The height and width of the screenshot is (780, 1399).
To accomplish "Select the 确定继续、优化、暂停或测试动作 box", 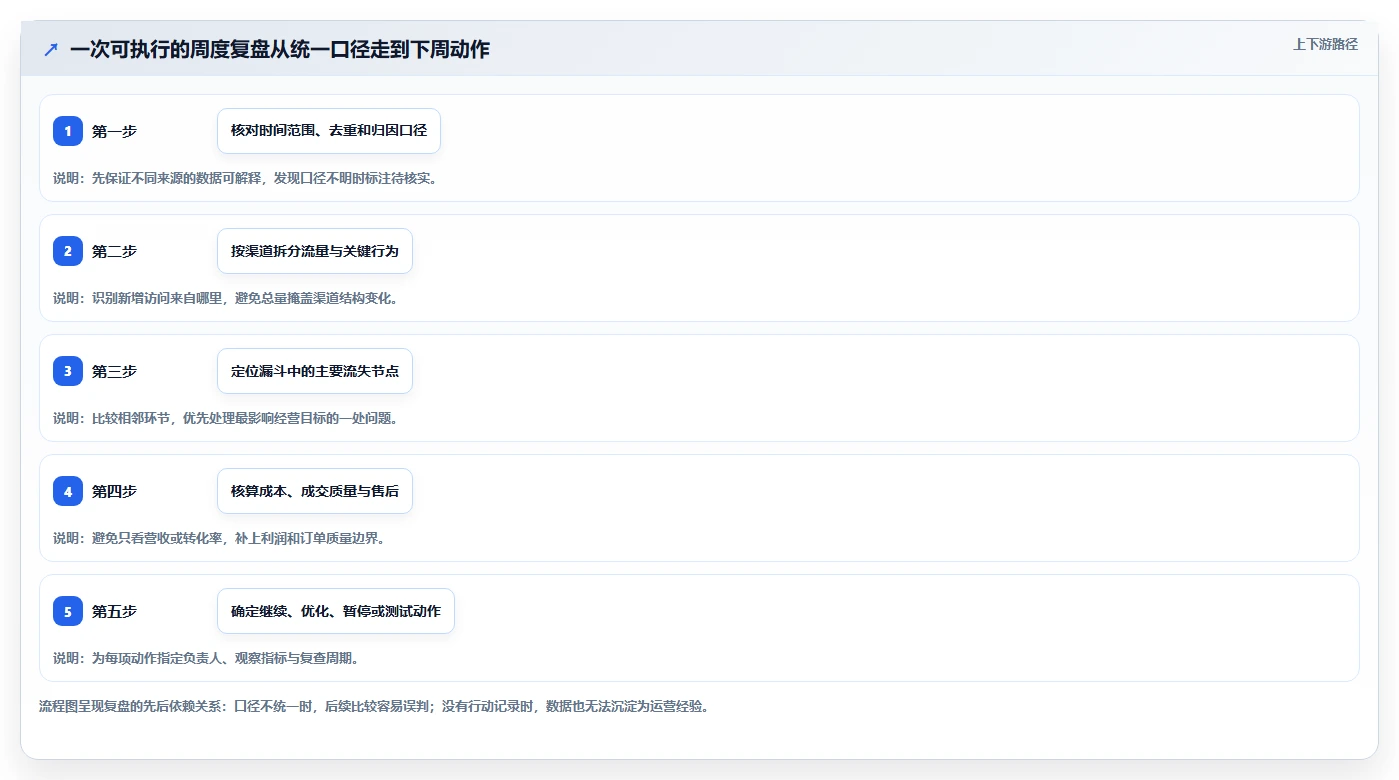I will pos(336,611).
